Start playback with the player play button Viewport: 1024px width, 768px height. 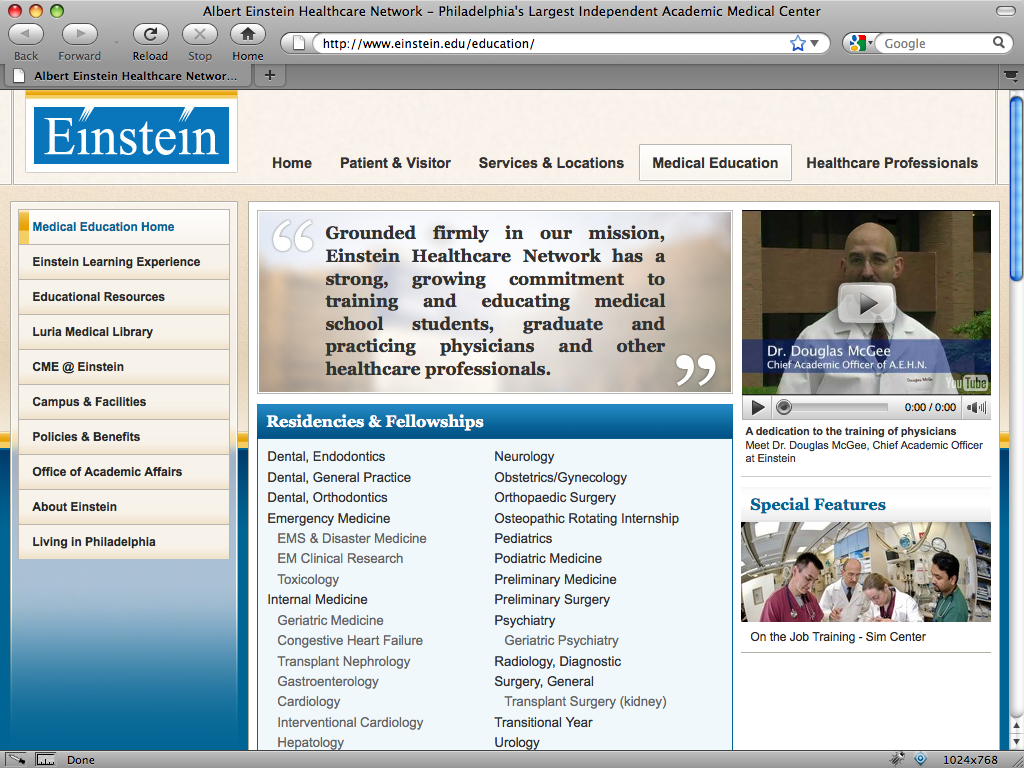click(758, 408)
